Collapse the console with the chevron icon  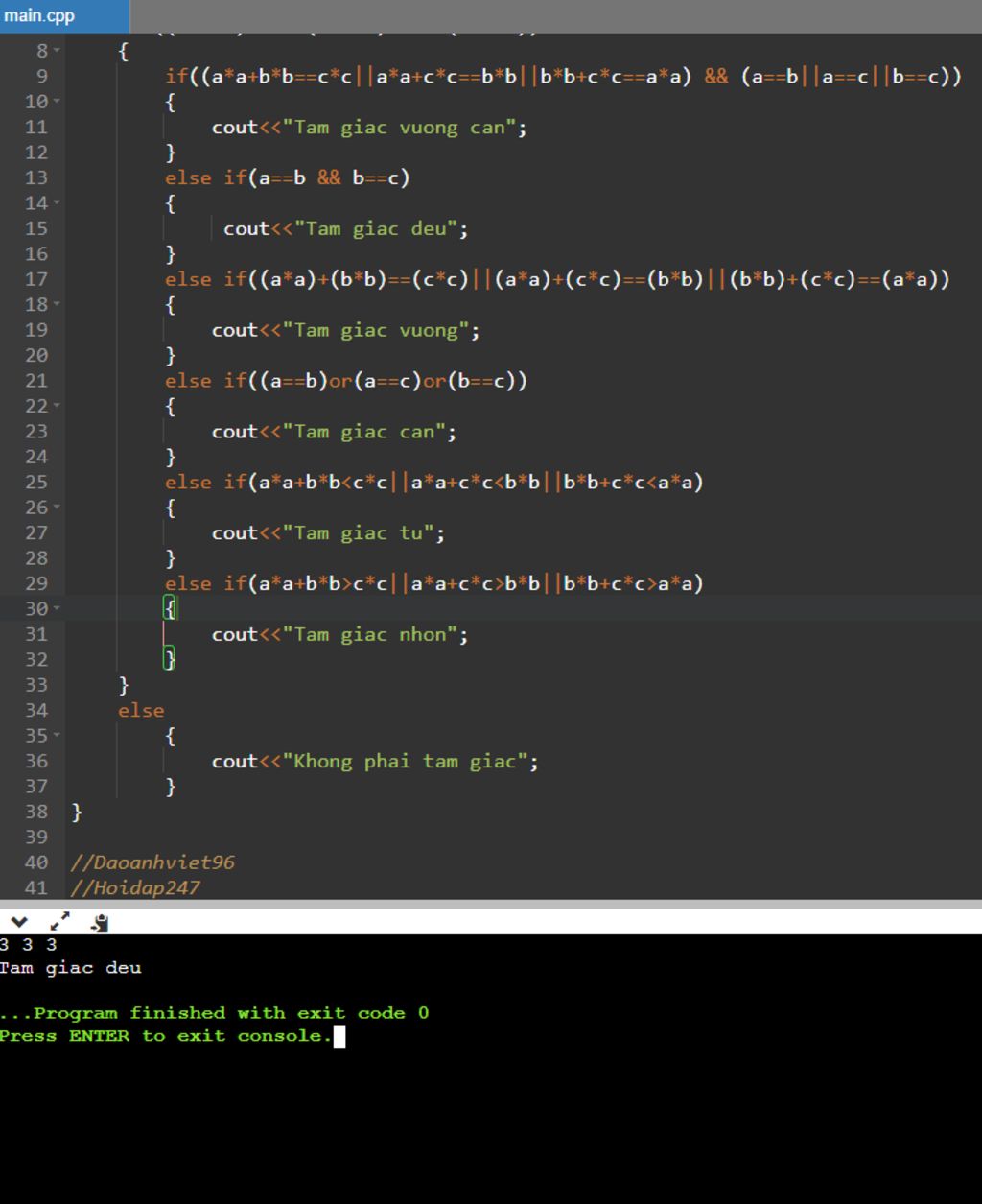pyautogui.click(x=18, y=922)
